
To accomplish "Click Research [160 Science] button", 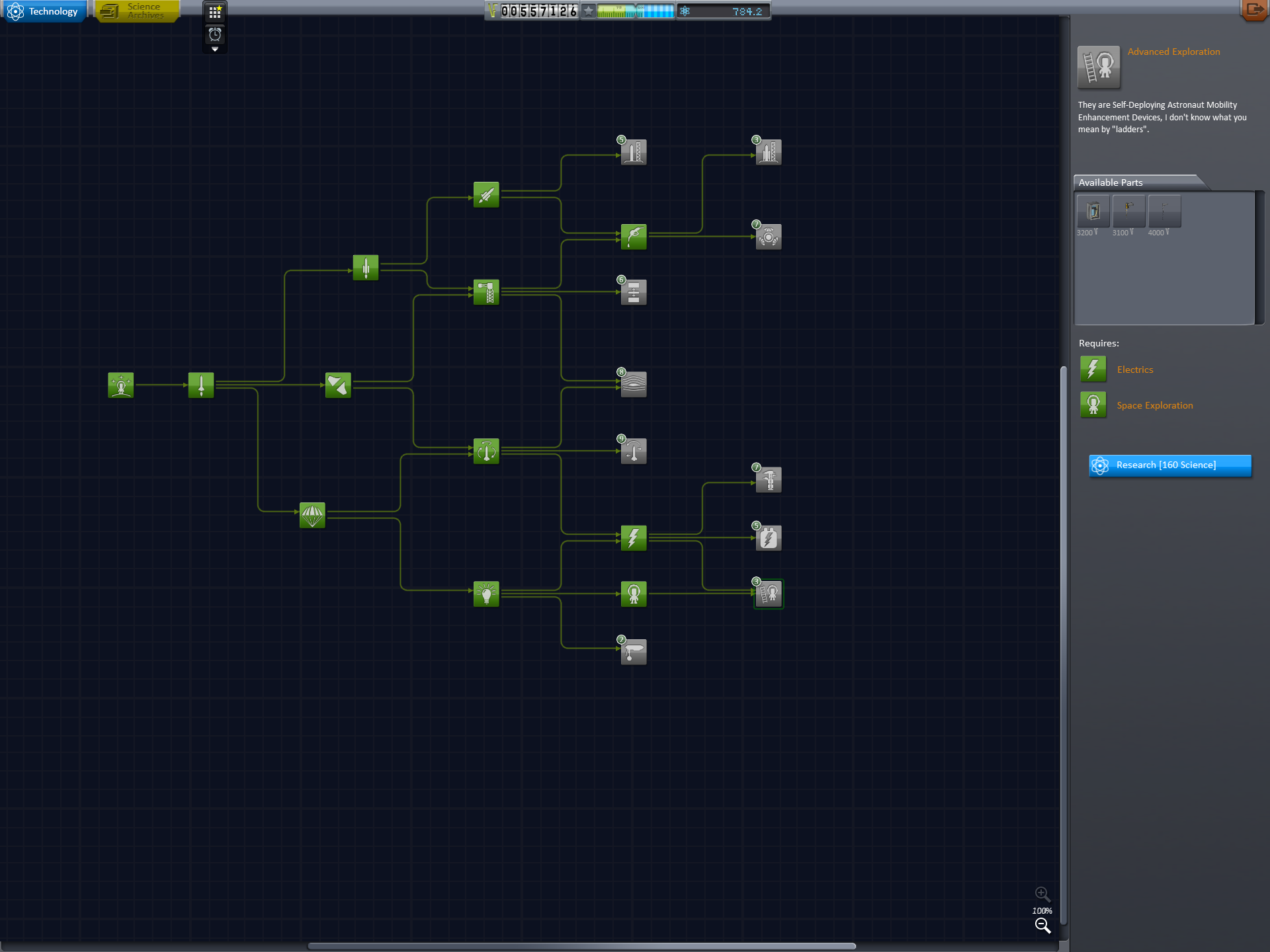I will pyautogui.click(x=1170, y=465).
